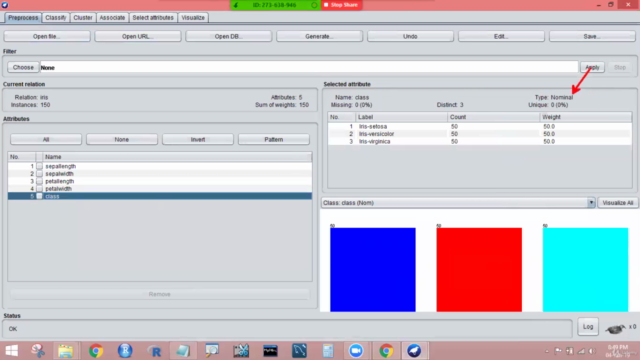The image size is (640, 360).
Task: Switch to Weka bird taskbar icon
Action: (414, 351)
